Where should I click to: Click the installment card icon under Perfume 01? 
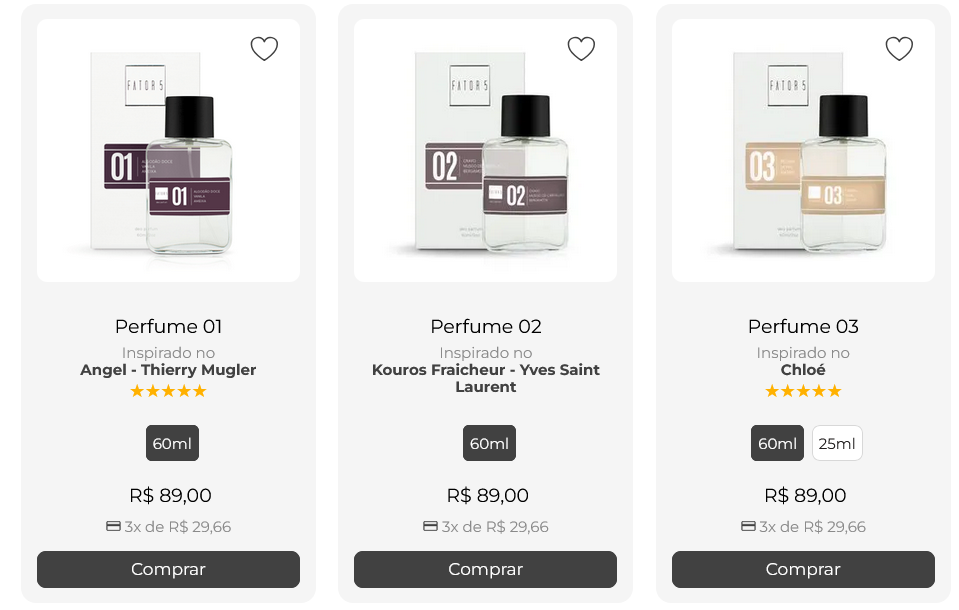[113, 527]
